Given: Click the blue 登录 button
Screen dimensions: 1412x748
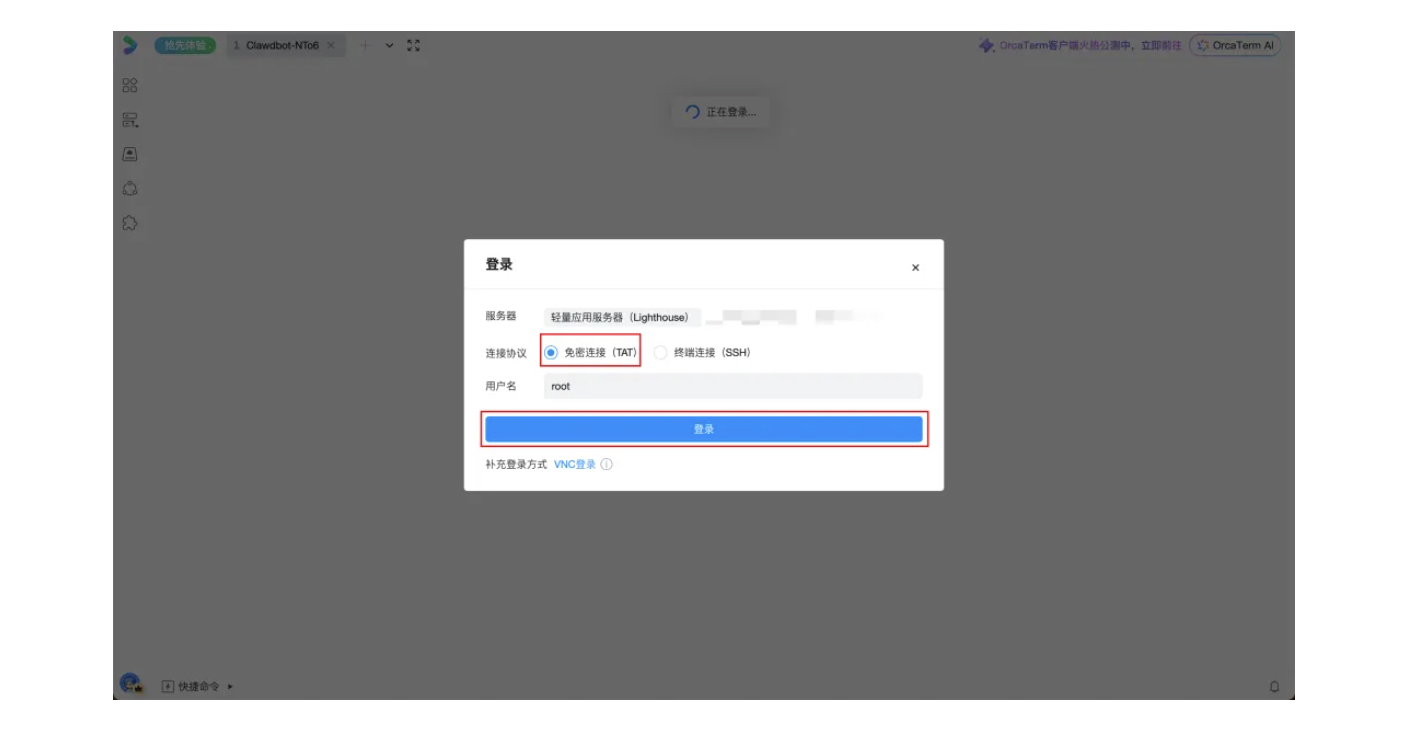Looking at the screenshot, I should point(704,428).
